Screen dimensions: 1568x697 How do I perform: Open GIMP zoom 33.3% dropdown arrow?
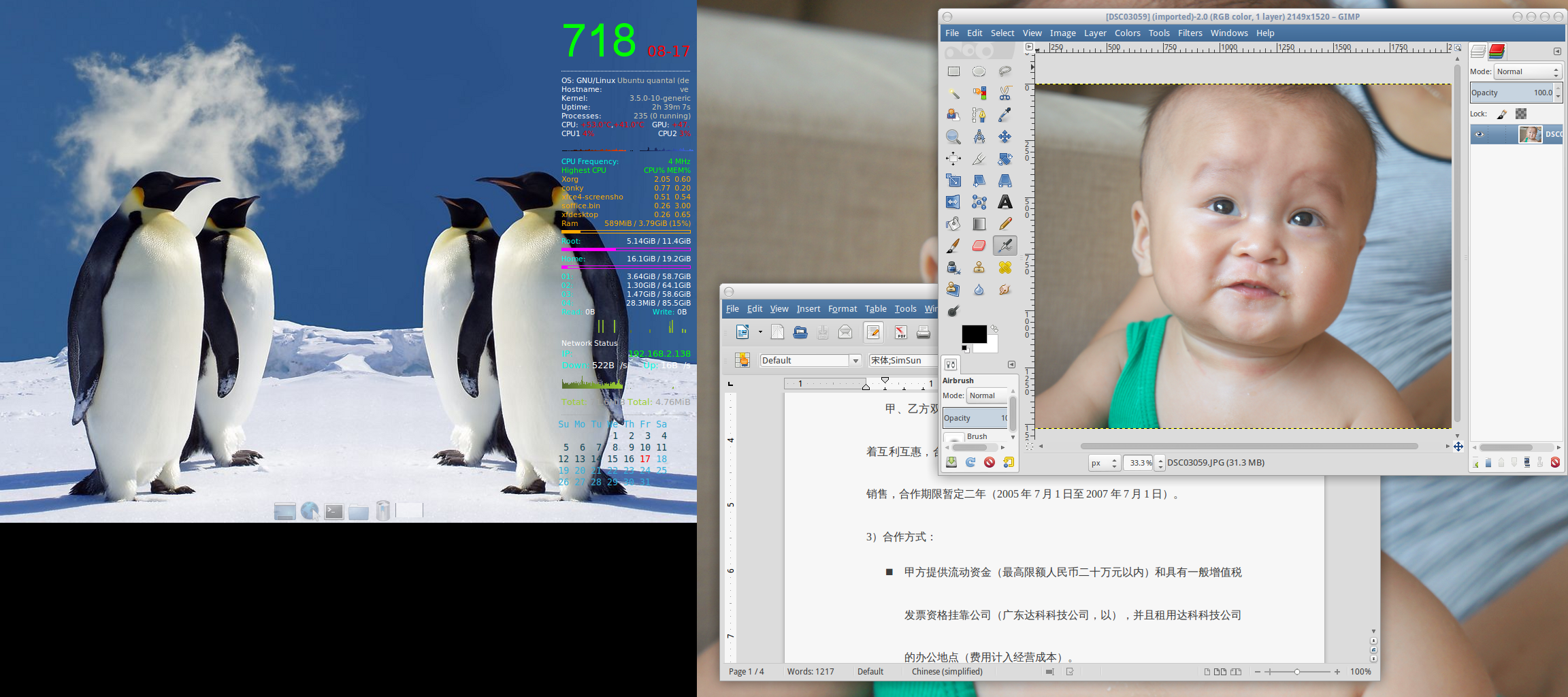click(1160, 463)
